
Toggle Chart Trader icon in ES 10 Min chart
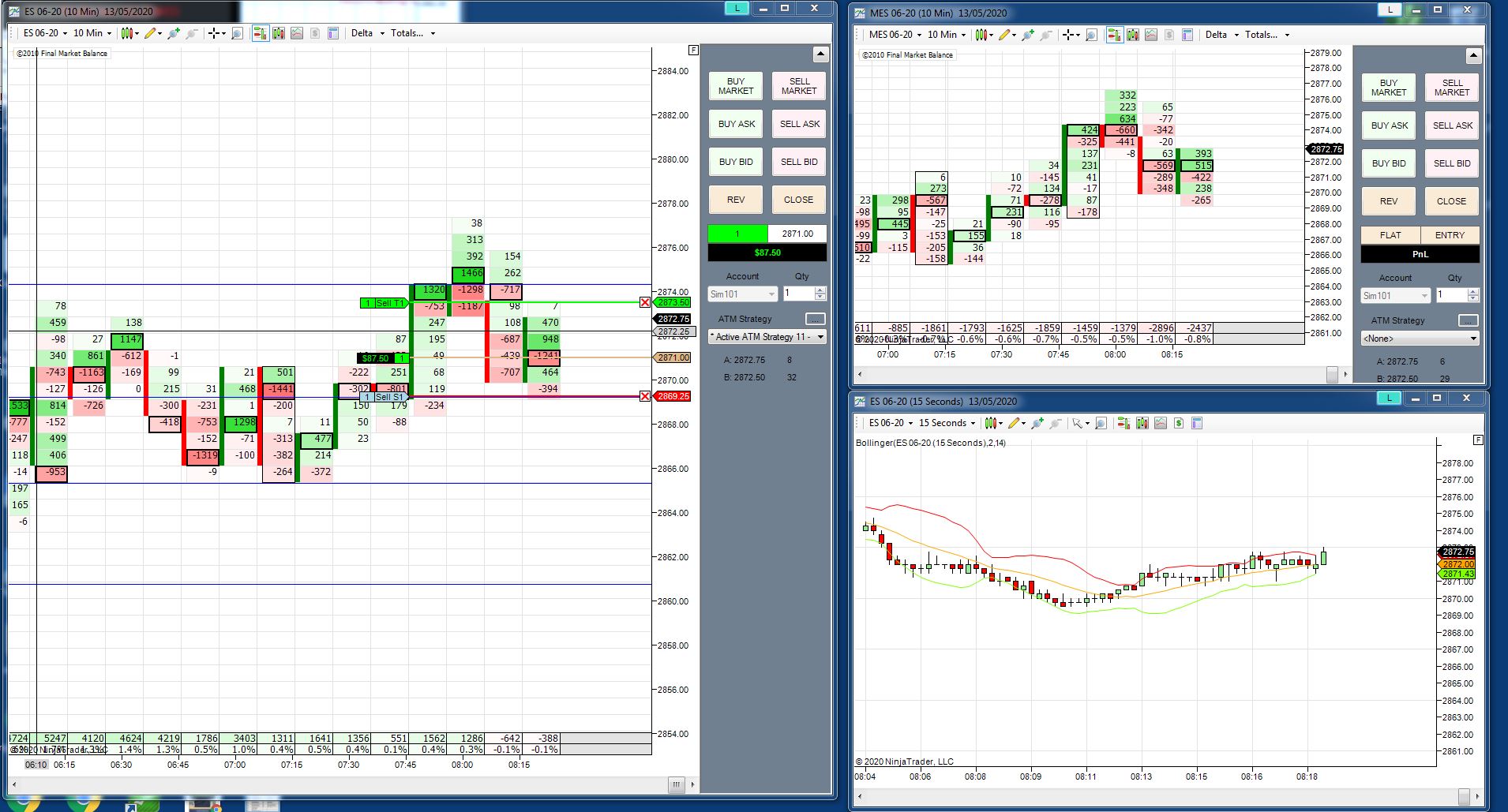coord(260,33)
